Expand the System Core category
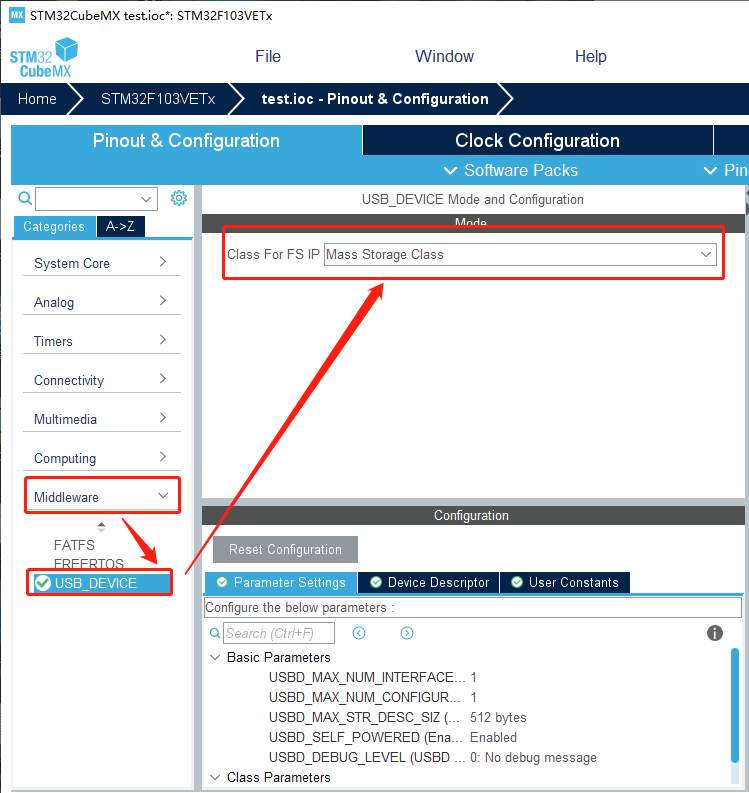The image size is (749, 793). point(101,263)
